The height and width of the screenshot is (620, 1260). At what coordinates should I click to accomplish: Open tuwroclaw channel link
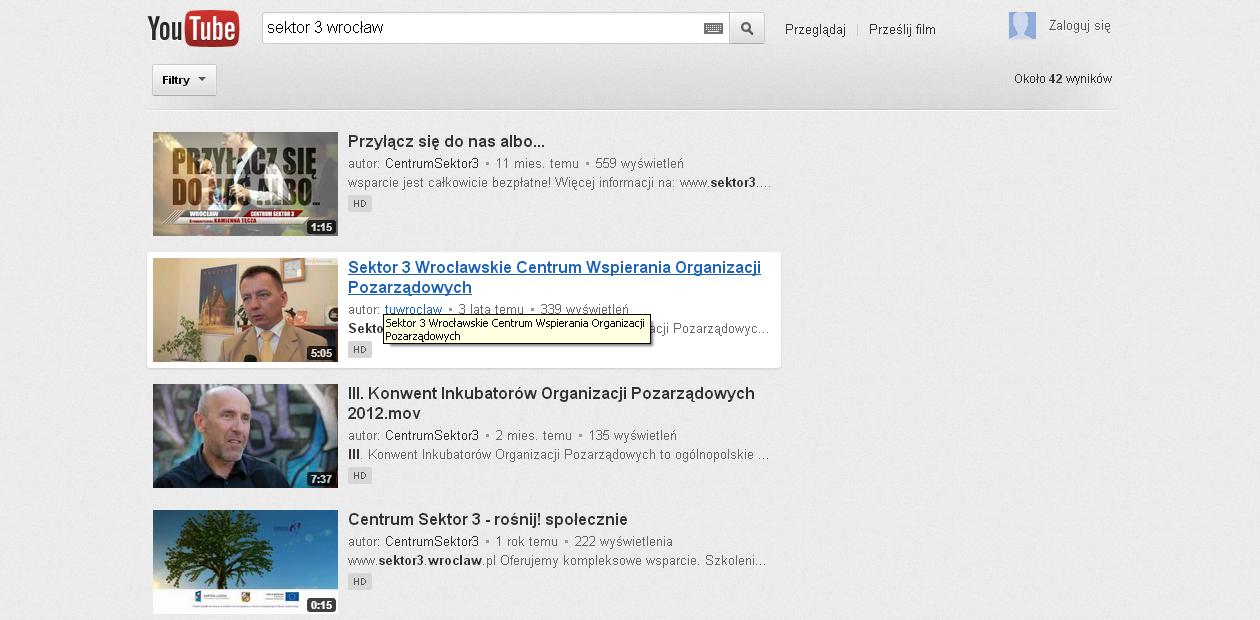[x=413, y=309]
